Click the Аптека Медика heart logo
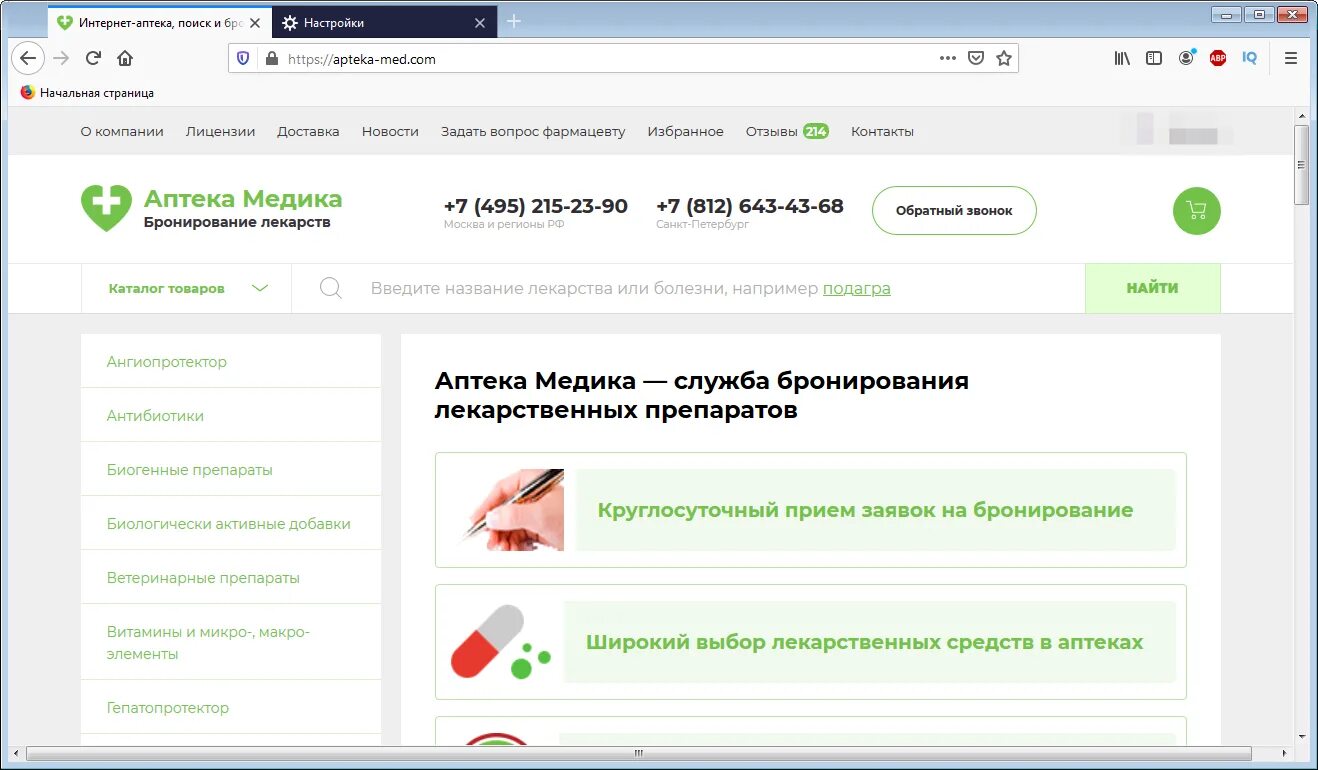 point(106,208)
